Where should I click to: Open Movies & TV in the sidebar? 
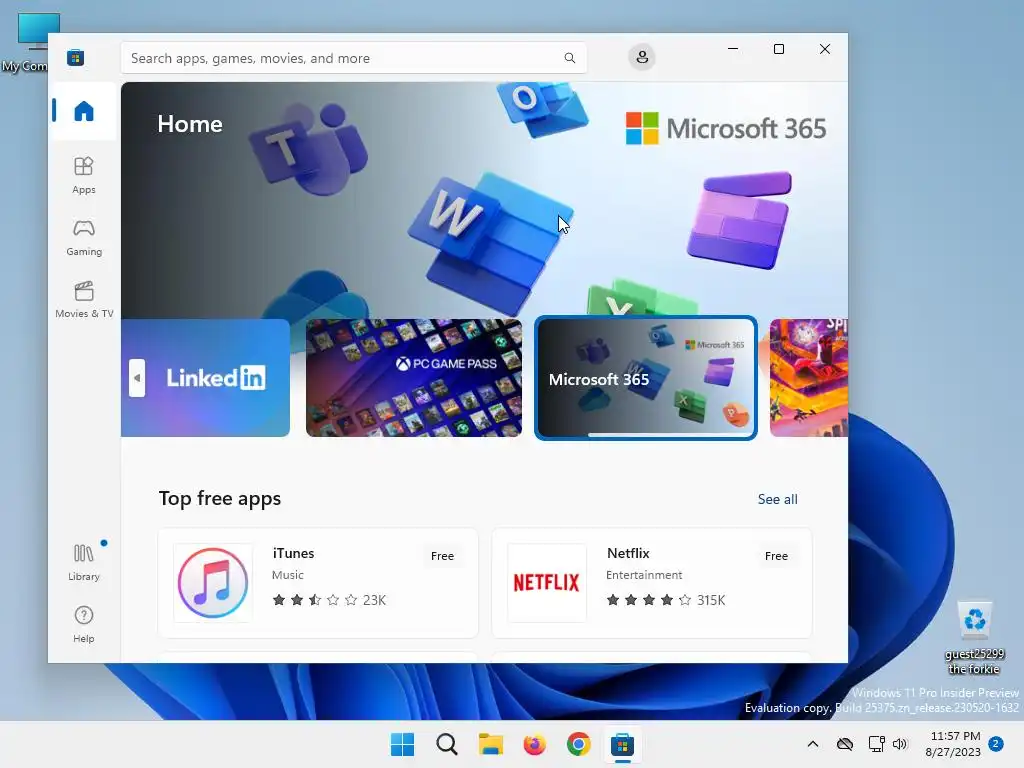pos(84,299)
